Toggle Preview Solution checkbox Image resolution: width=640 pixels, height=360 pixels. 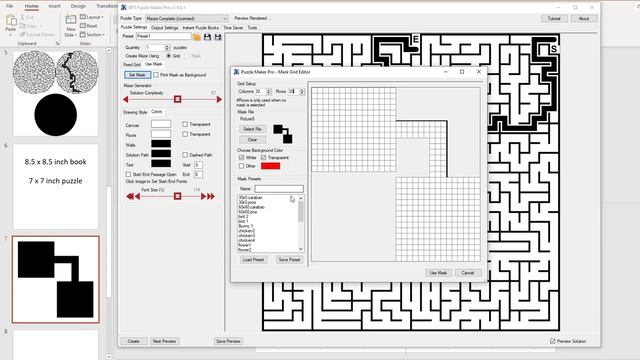pos(553,341)
